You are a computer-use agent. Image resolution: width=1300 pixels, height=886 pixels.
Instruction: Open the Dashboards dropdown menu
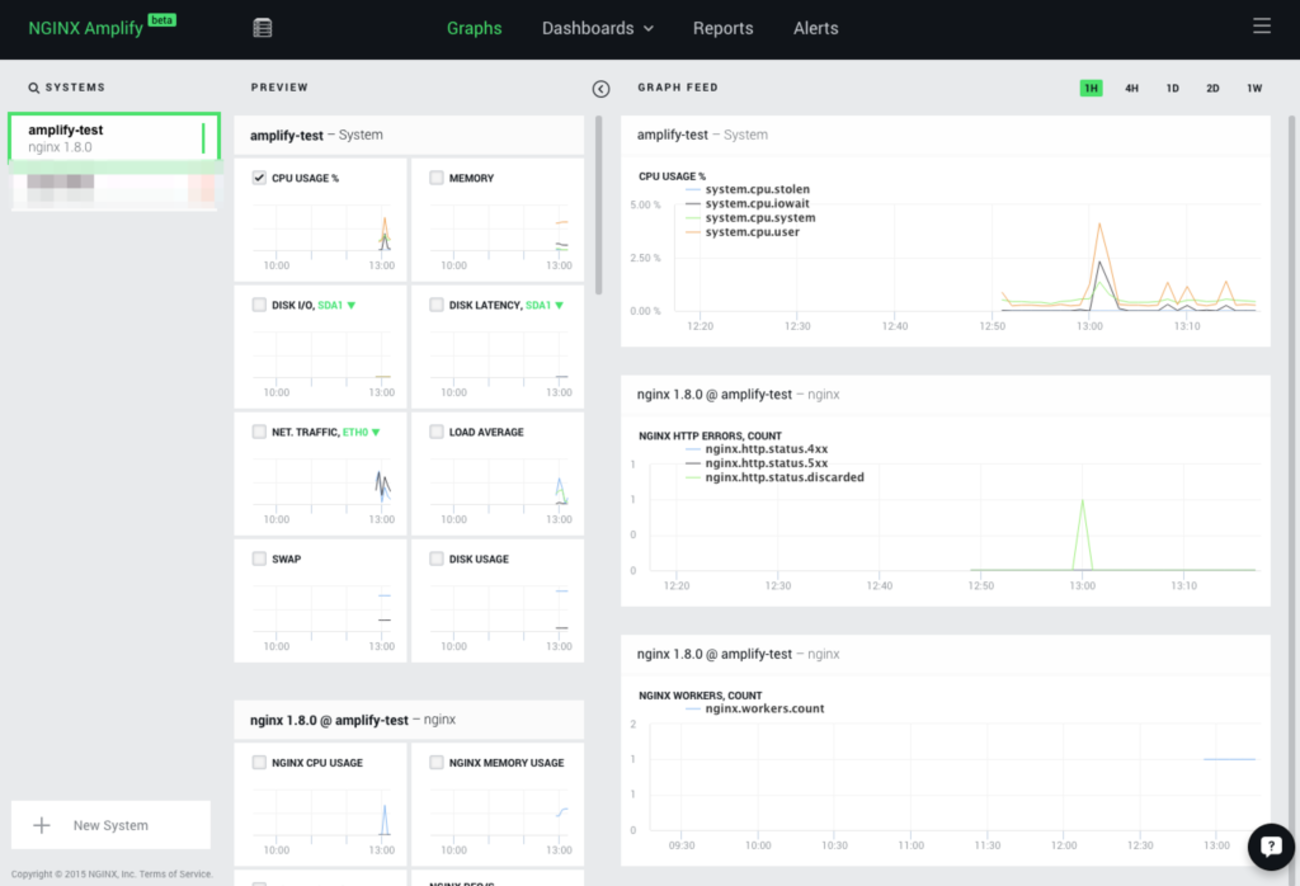tap(597, 28)
